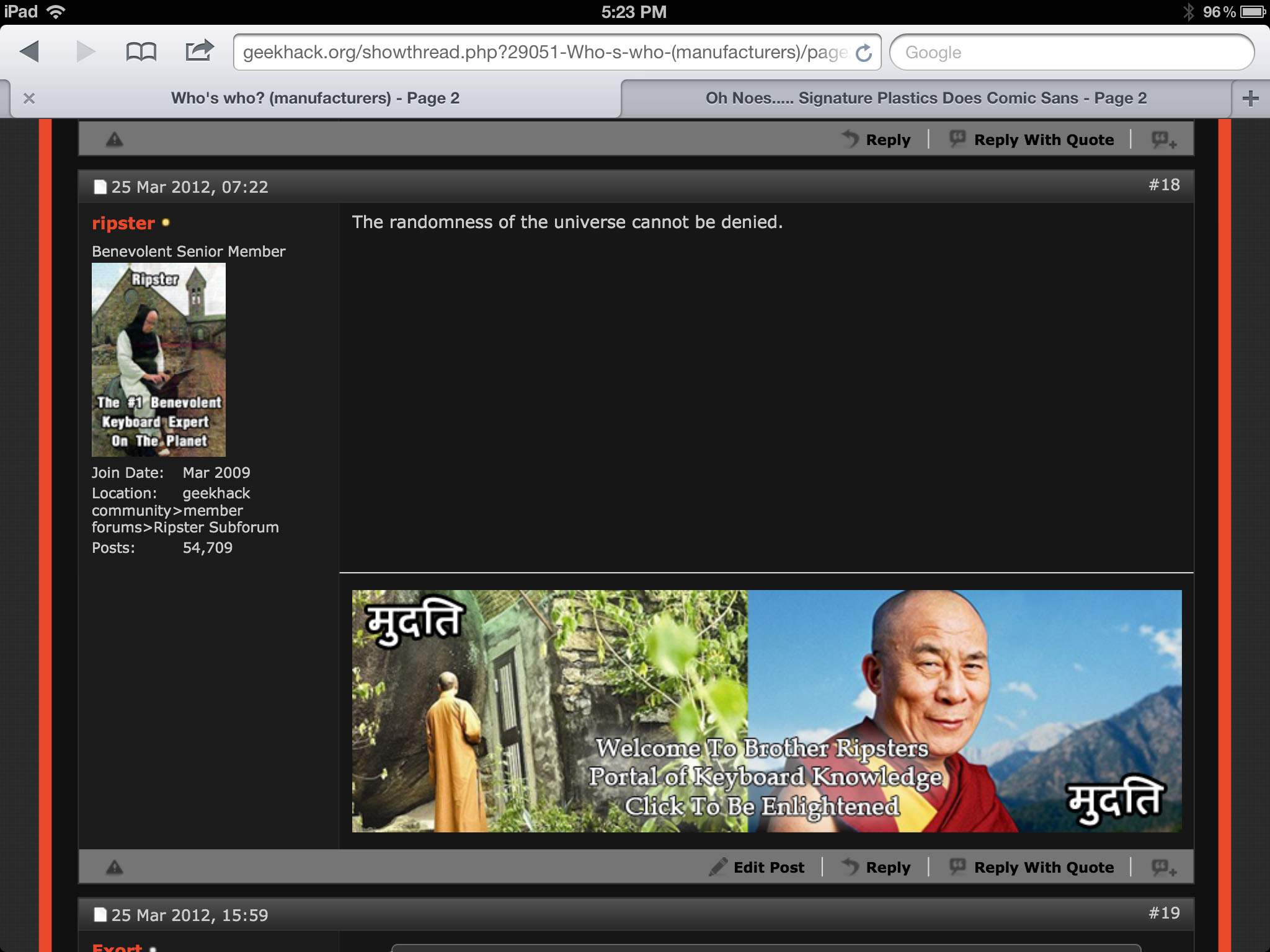Screen dimensions: 1270x952
Task: Toggle multi-quote icon on top post
Action: (x=1163, y=139)
